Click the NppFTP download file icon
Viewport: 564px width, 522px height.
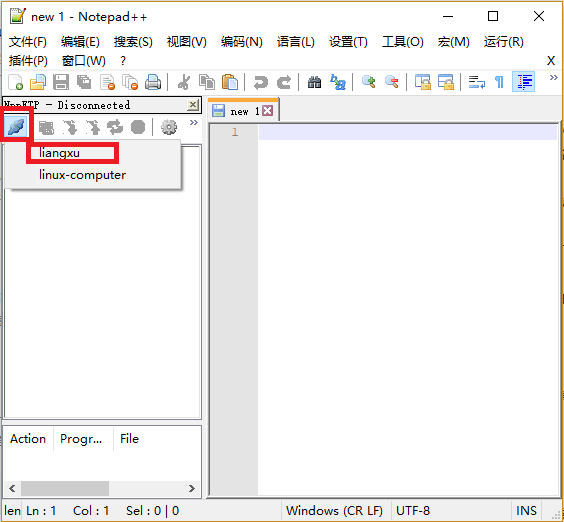coord(69,127)
